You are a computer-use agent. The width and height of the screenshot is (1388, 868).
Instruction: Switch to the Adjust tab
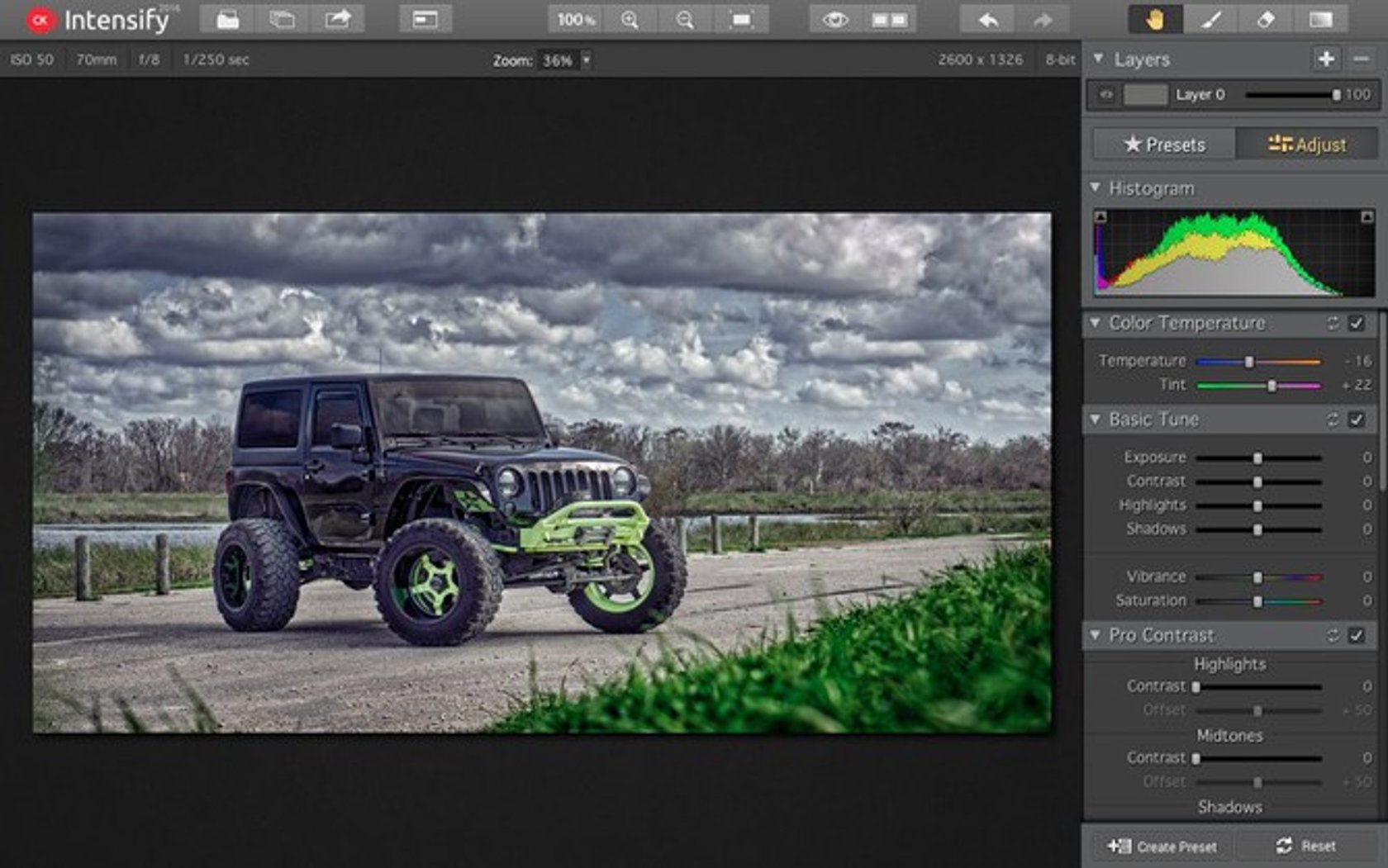(x=1308, y=144)
